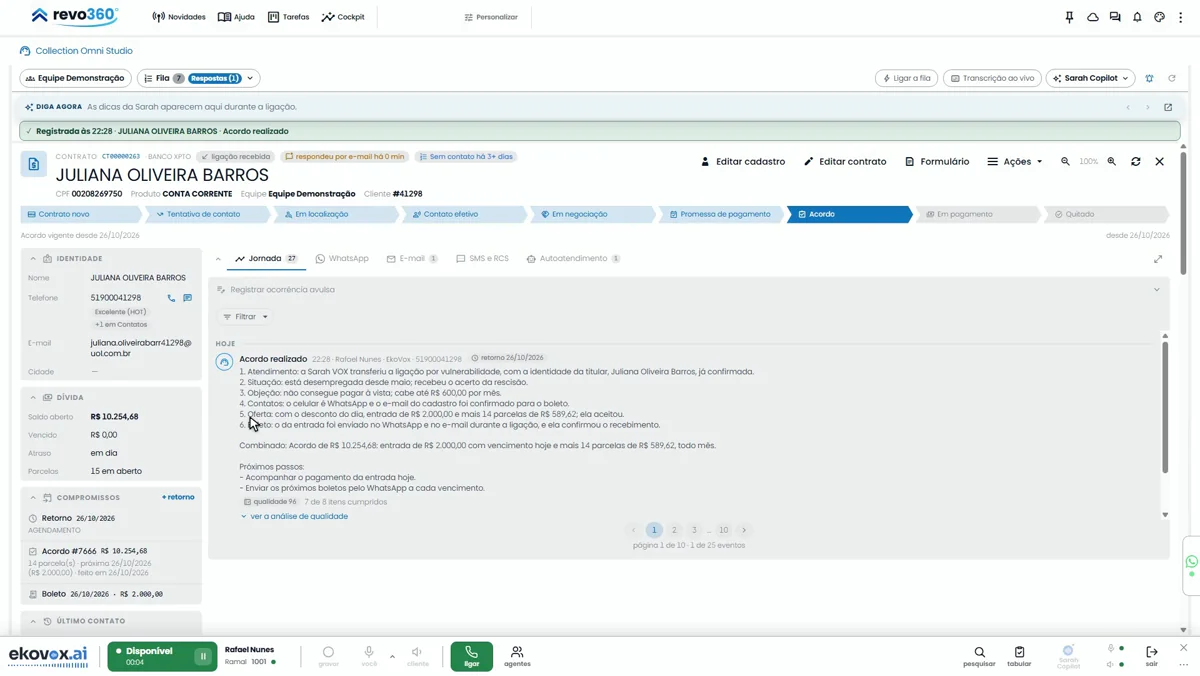
Task: Click the Equipe Demonstração button
Action: pos(75,78)
